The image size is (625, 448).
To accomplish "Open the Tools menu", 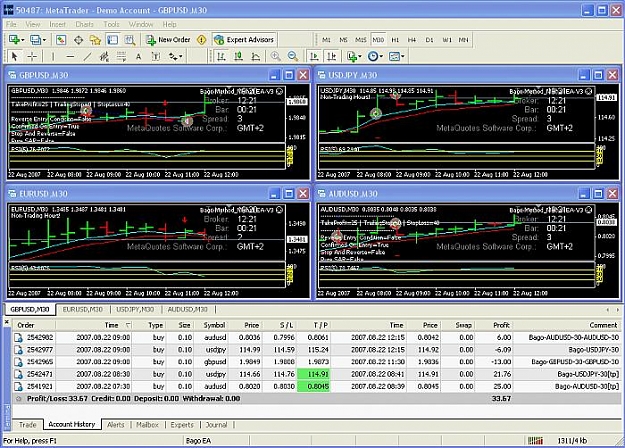I will click(x=111, y=24).
